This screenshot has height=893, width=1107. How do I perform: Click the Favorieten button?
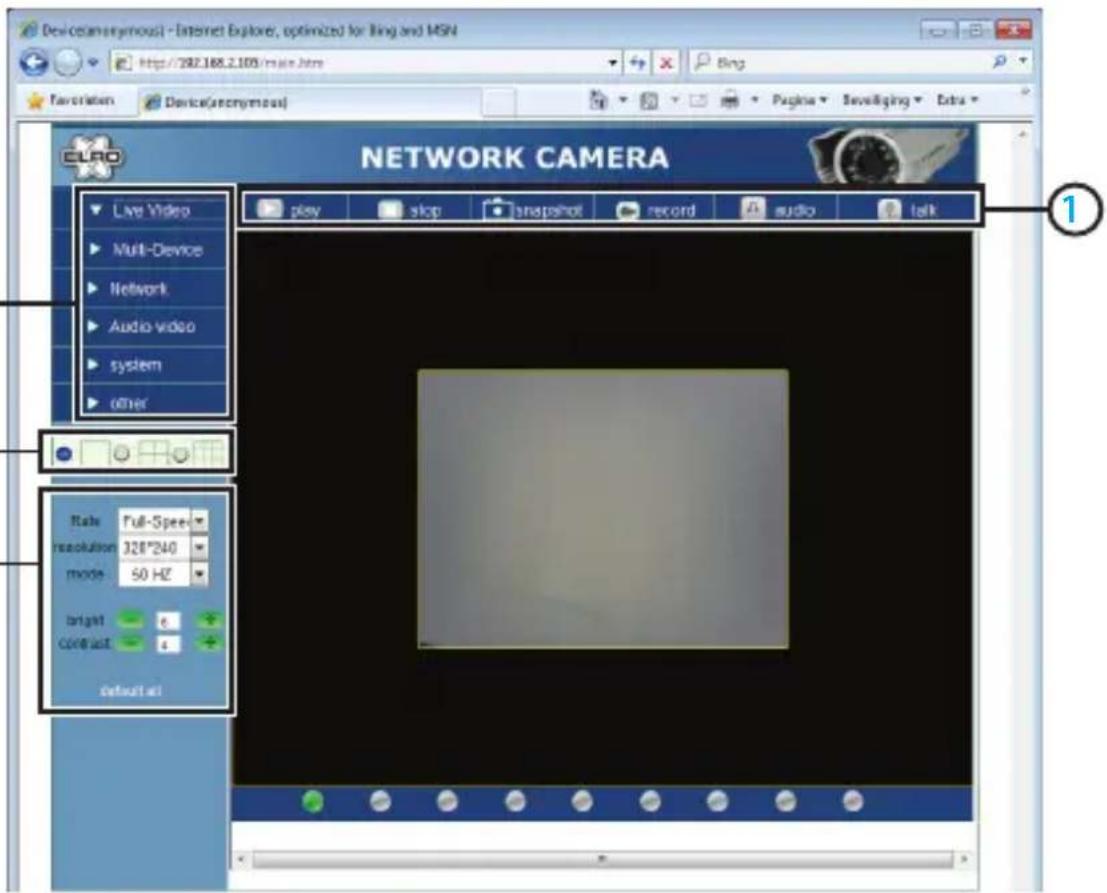(x=70, y=101)
